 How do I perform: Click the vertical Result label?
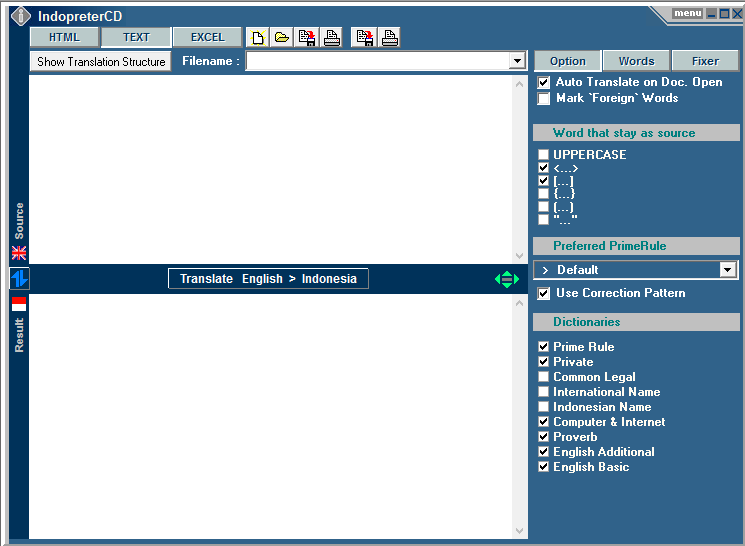pyautogui.click(x=19, y=335)
